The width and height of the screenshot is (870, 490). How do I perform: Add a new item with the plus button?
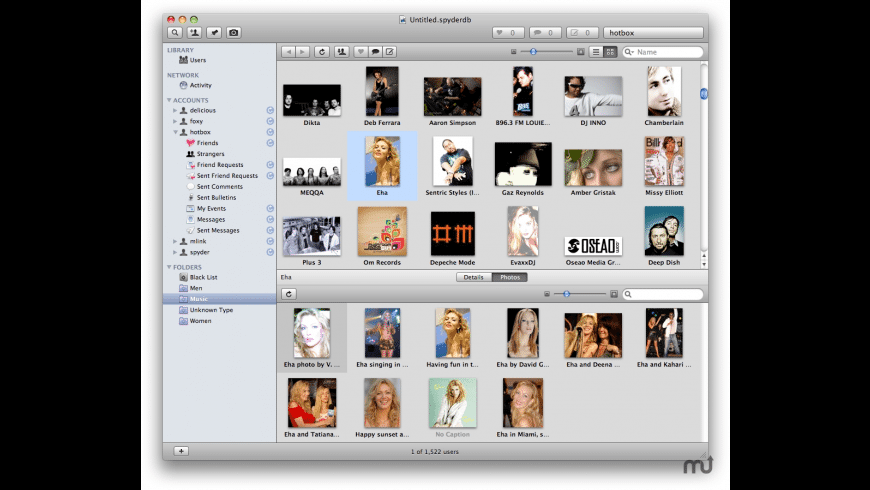click(181, 451)
